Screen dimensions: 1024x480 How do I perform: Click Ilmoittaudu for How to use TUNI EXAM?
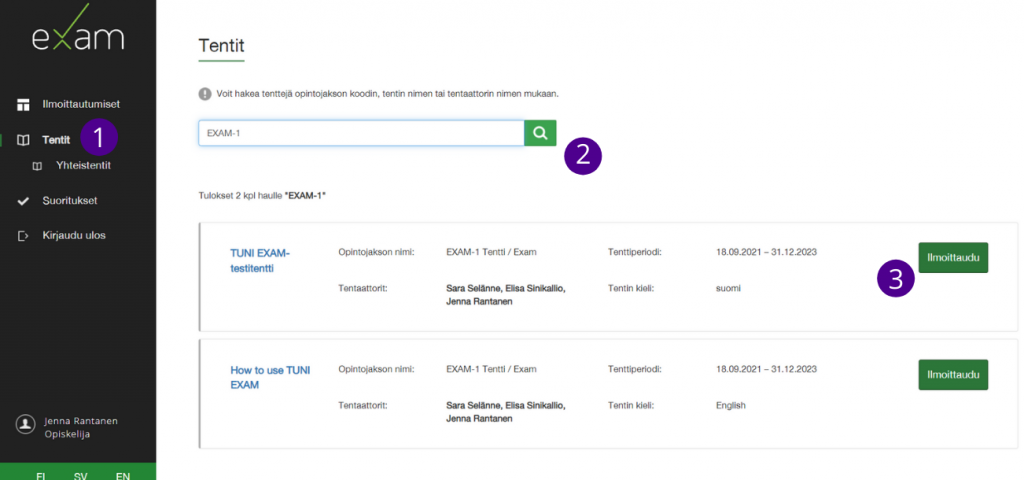point(952,374)
